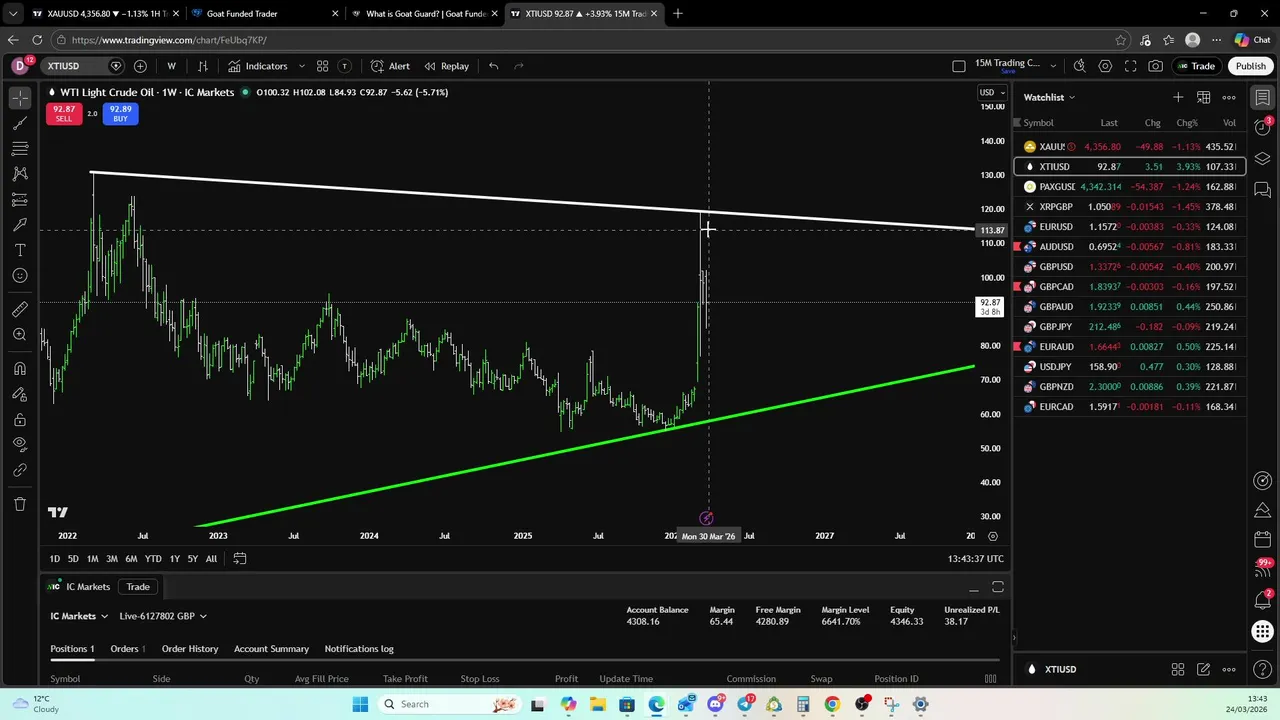Screen dimensions: 1280x720
Task: Click the Trade button in top toolbar
Action: pyautogui.click(x=1195, y=66)
